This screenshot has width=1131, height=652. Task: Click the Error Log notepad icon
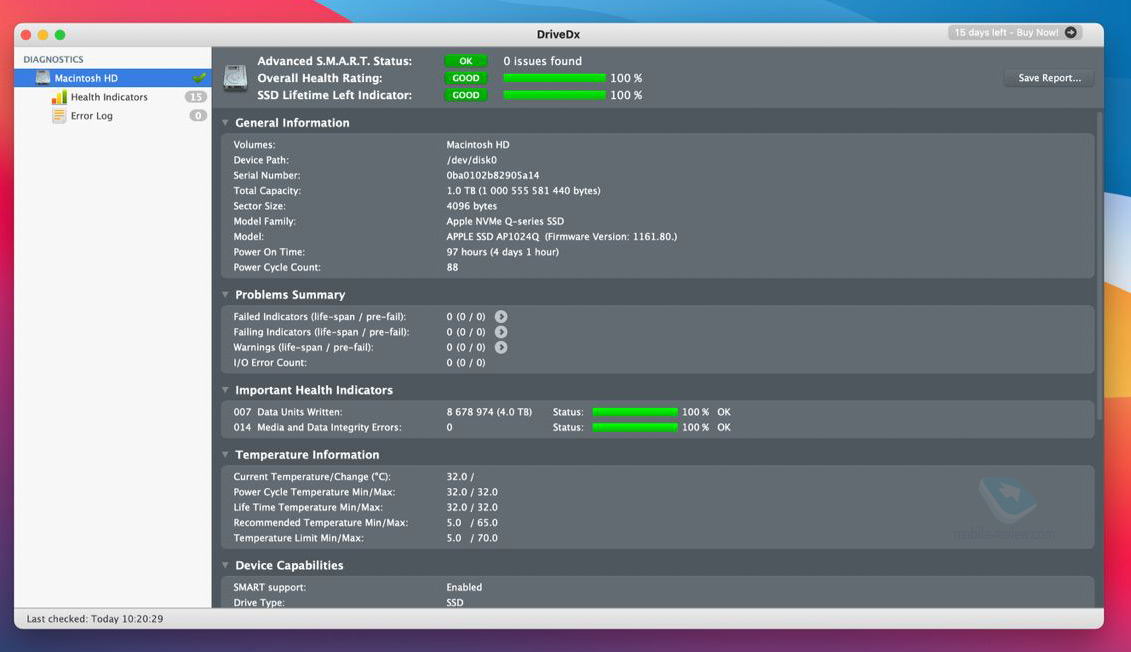click(59, 115)
